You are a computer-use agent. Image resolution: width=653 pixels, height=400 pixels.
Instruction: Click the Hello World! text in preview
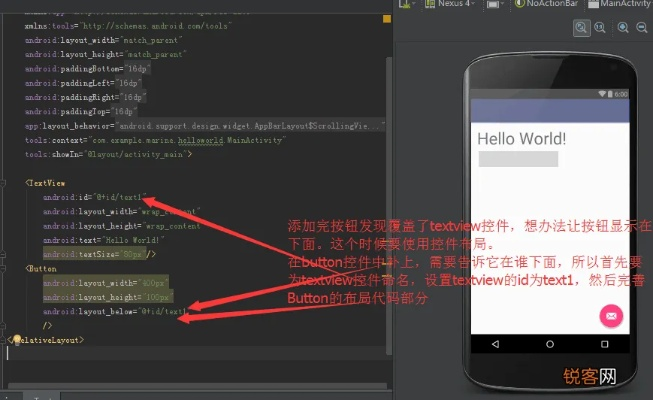point(521,139)
